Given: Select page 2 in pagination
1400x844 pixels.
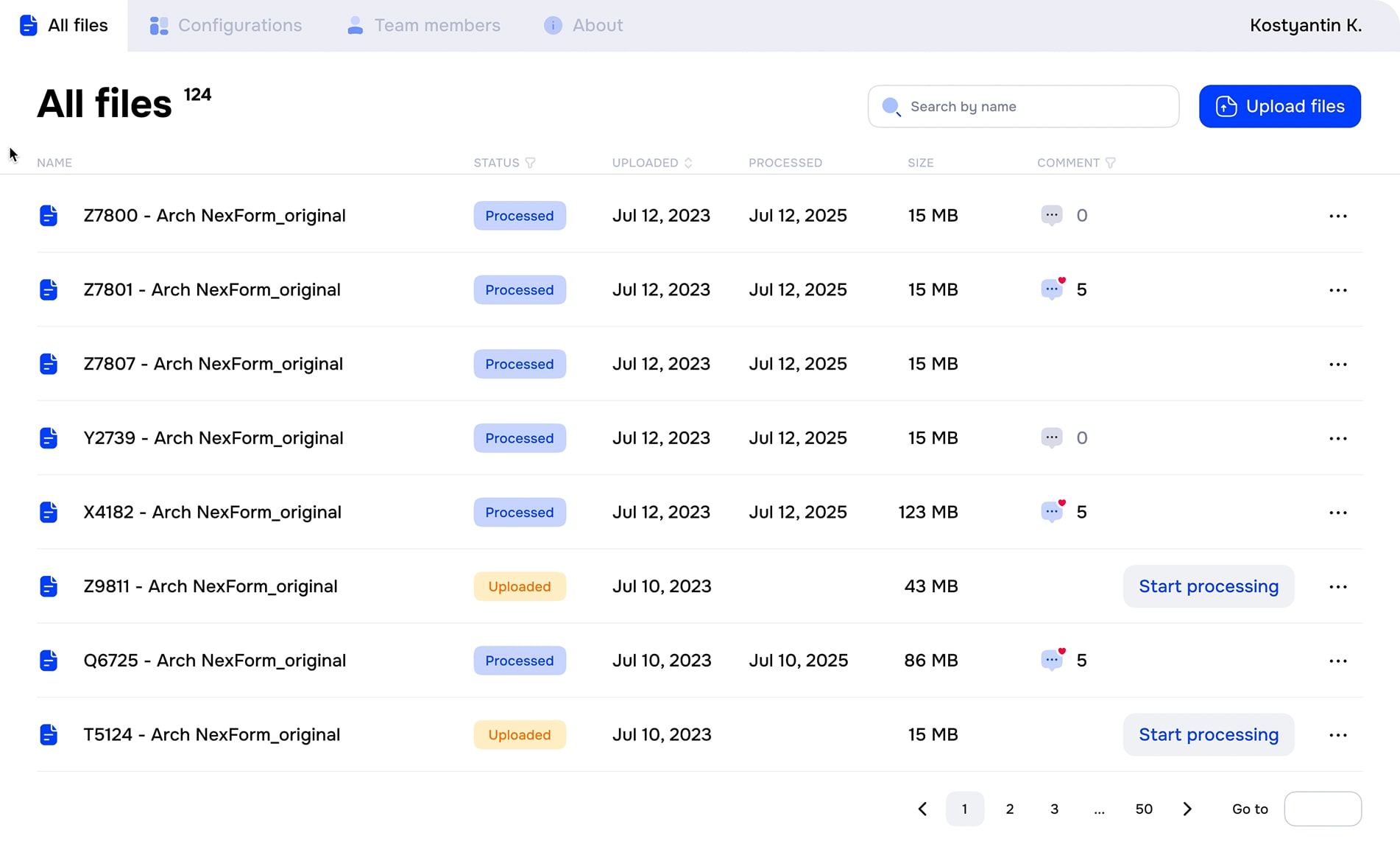Looking at the screenshot, I should (x=1009, y=809).
